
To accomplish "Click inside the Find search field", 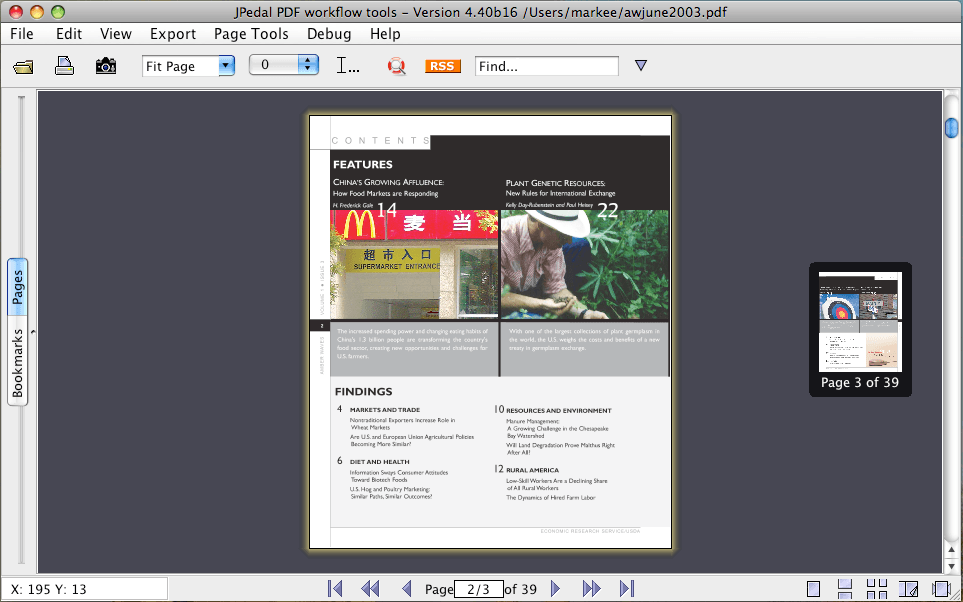I will 546,66.
